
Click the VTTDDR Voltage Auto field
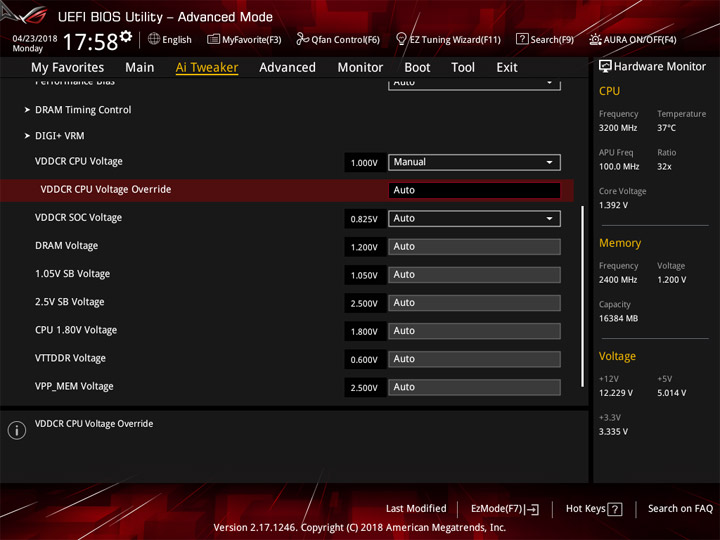[474, 359]
